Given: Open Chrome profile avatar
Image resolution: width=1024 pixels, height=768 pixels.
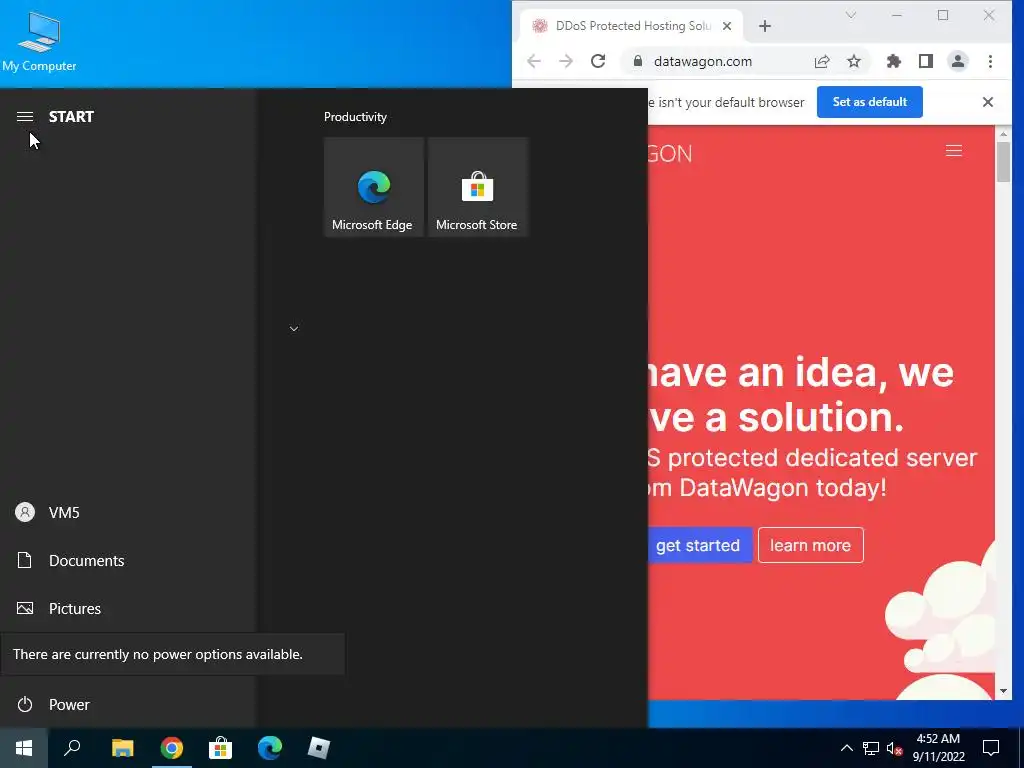Looking at the screenshot, I should point(957,61).
